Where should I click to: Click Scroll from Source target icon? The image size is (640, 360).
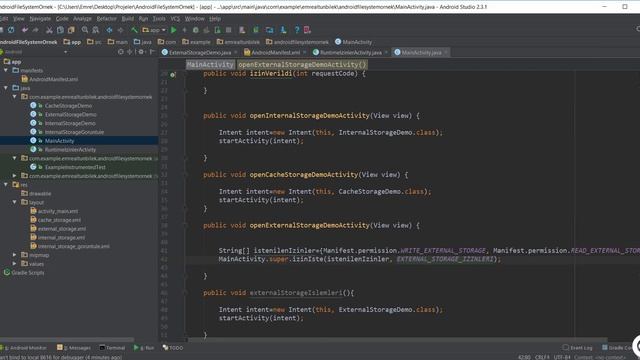120,52
